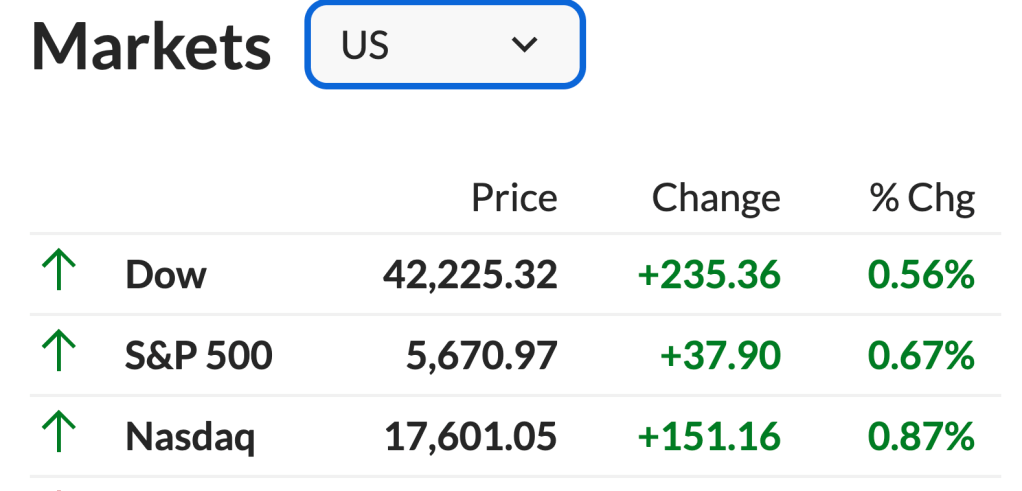This screenshot has width=1022, height=491.
Task: Select Nasdaq price 17,601.05
Action: tap(470, 437)
